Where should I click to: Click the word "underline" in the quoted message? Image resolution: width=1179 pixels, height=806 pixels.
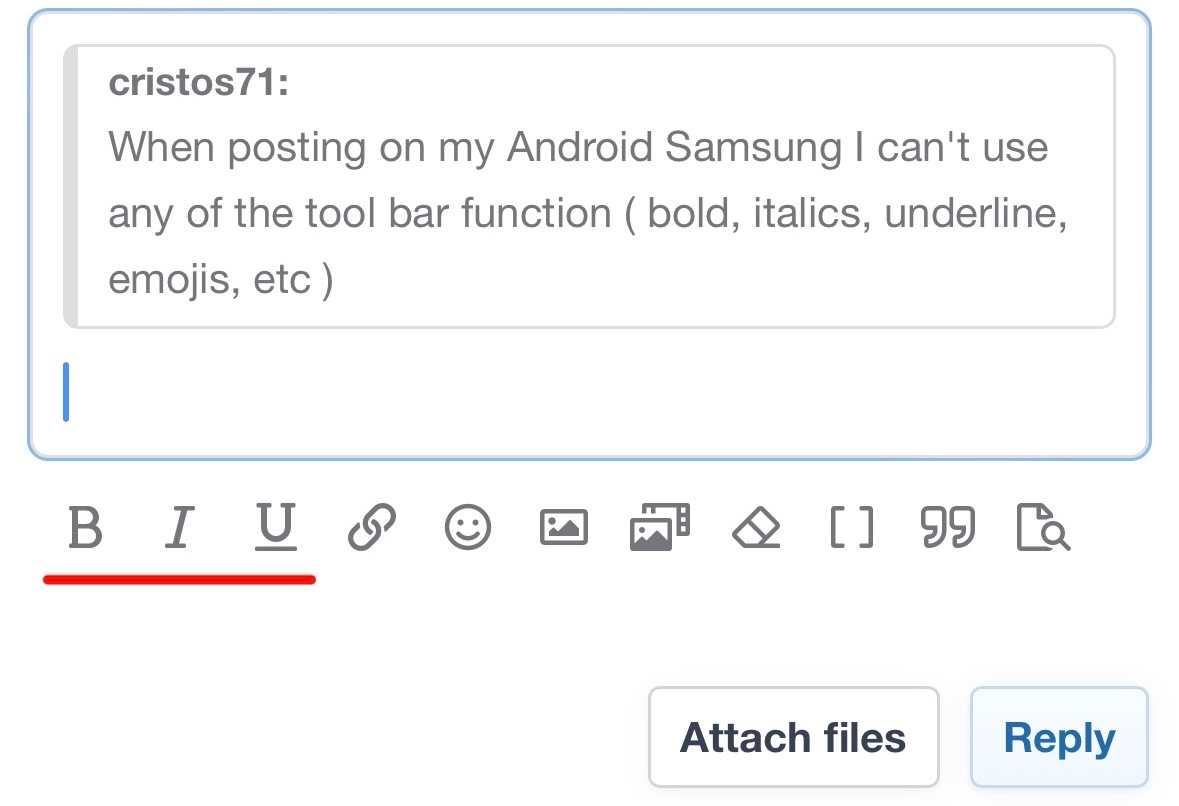click(x=975, y=214)
